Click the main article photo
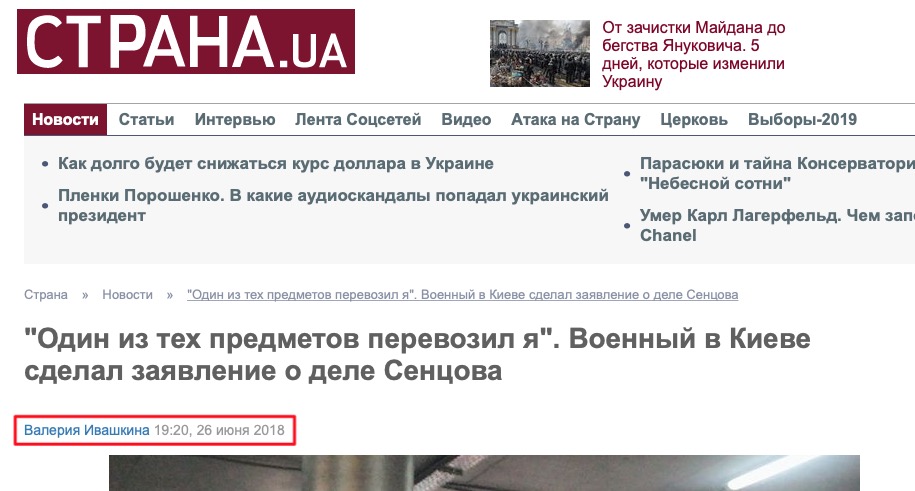Screen dimensions: 915x491 coord(484,473)
